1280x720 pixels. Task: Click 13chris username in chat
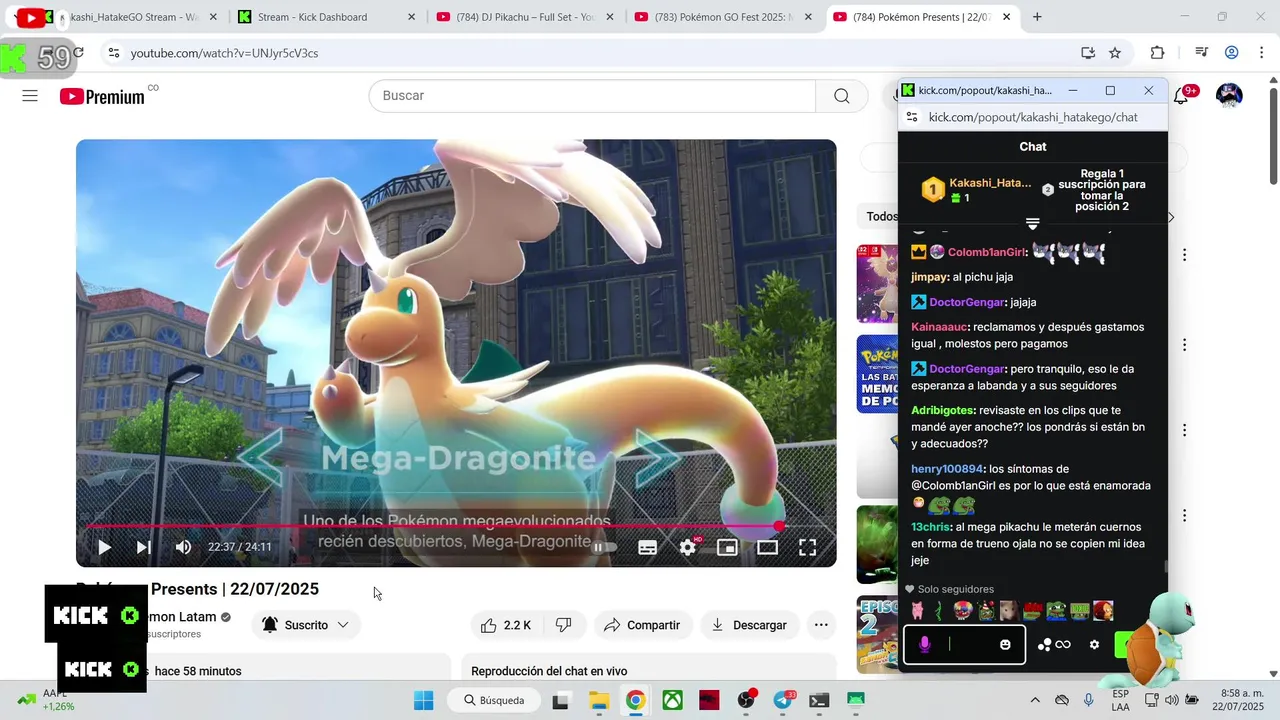(929, 527)
